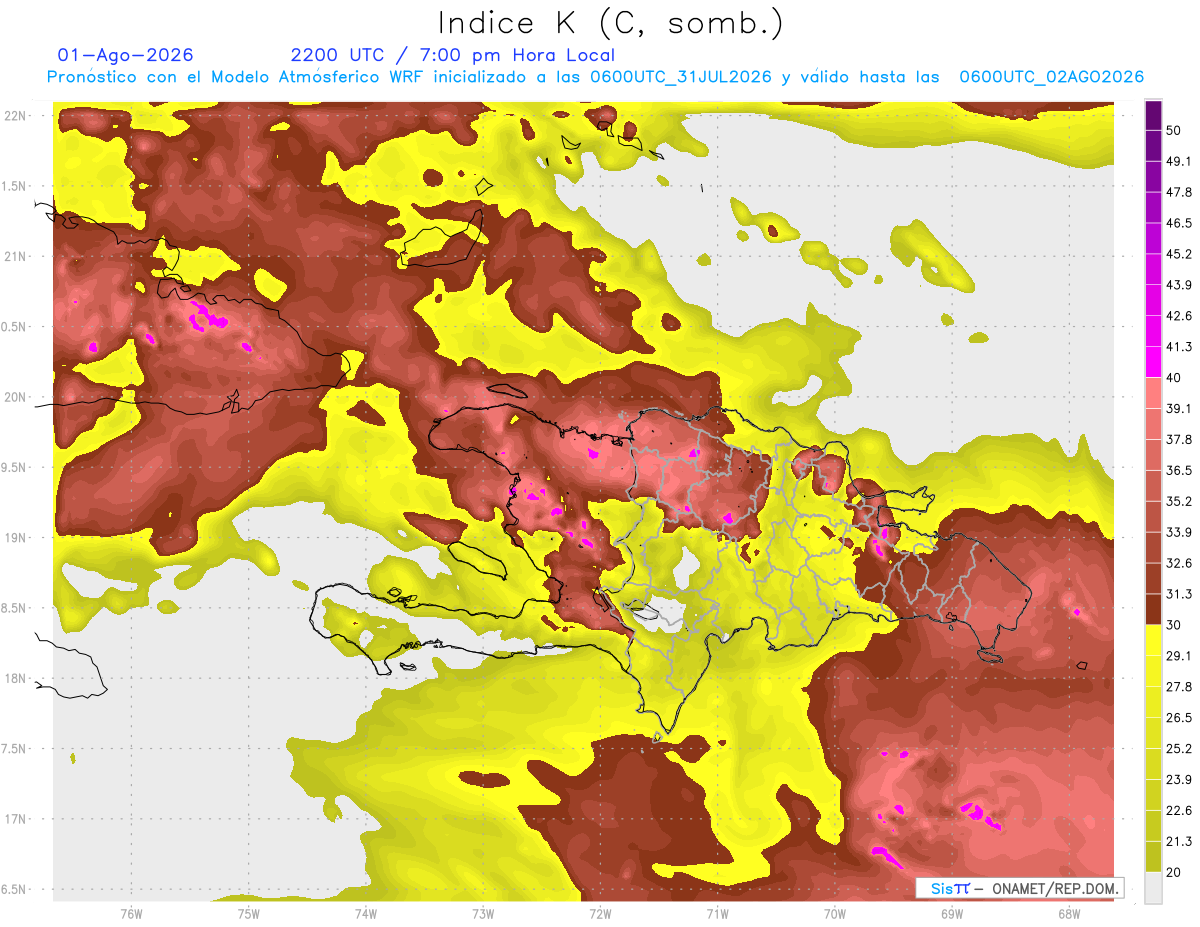Click the 22N latitude label
The height and width of the screenshot is (927, 1200).
click(x=15, y=115)
